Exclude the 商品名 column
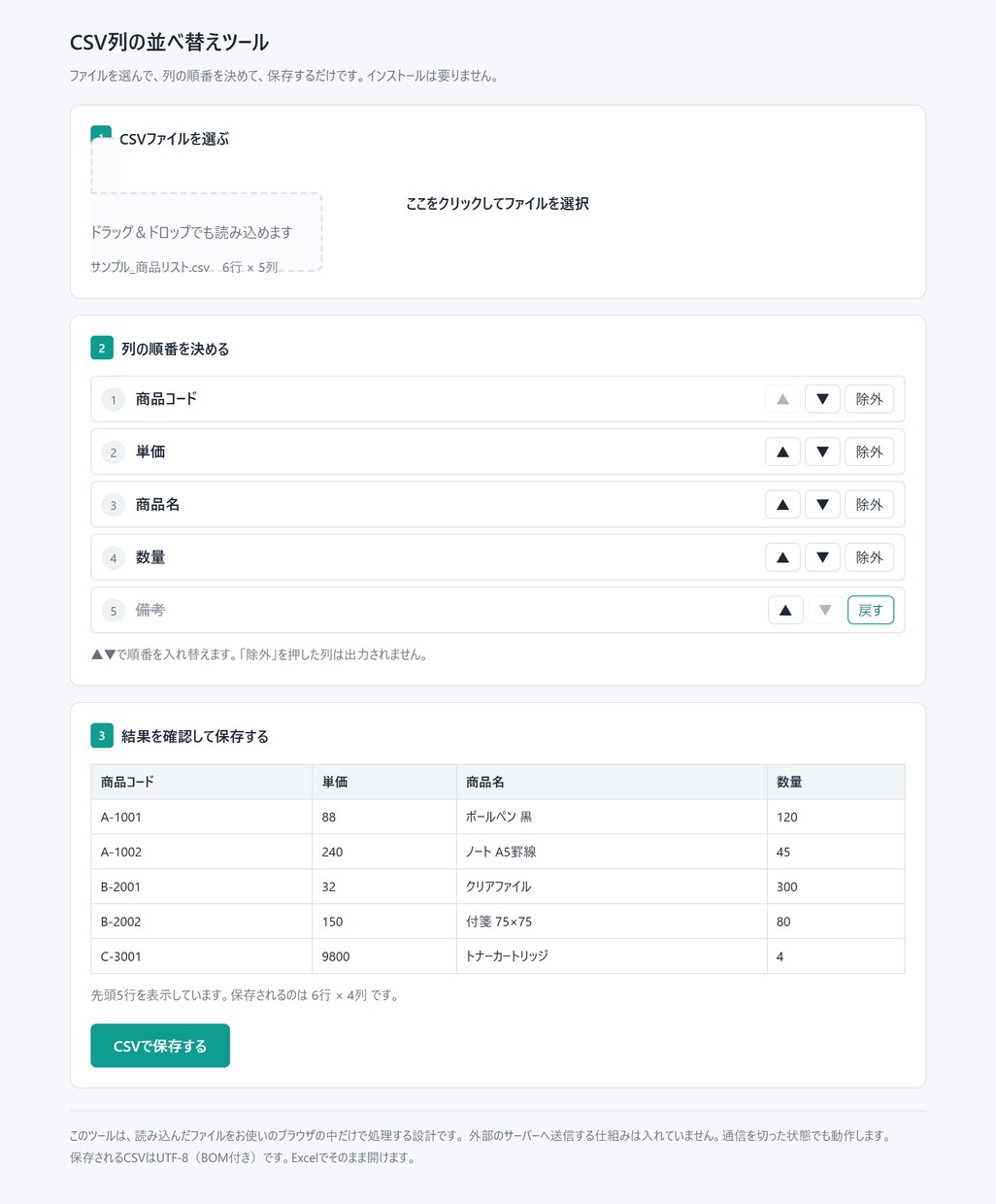The width and height of the screenshot is (996, 1204). pos(869,505)
